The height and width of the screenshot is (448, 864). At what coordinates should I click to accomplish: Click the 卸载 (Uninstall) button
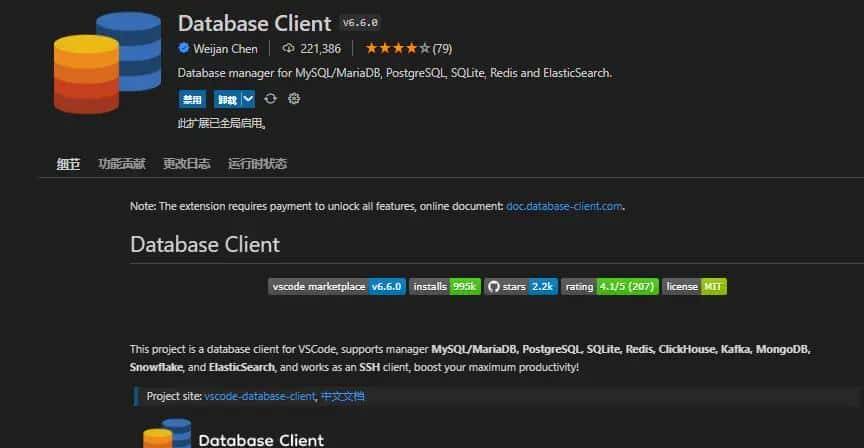point(226,99)
